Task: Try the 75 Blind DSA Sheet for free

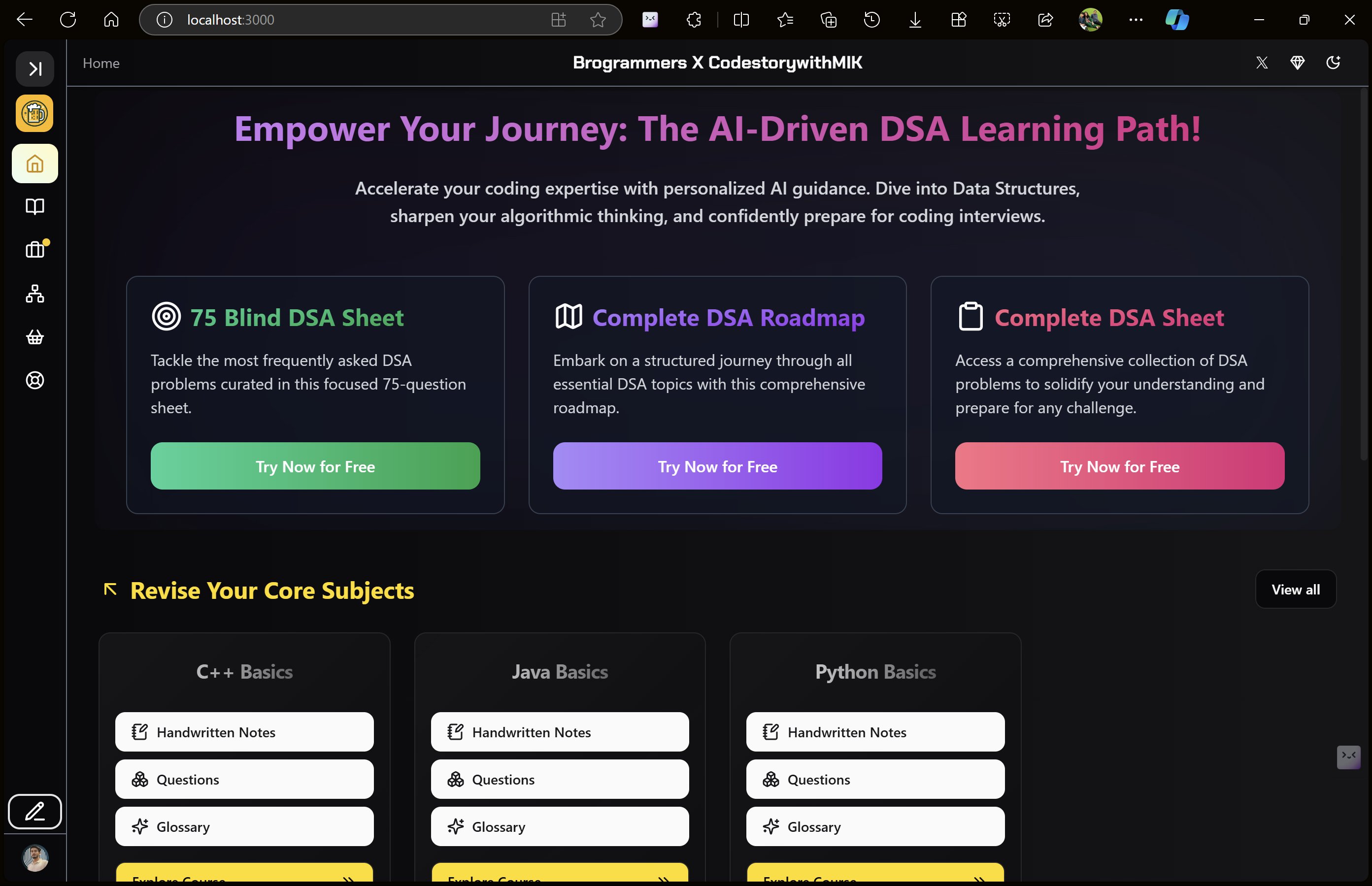Action: pos(315,466)
